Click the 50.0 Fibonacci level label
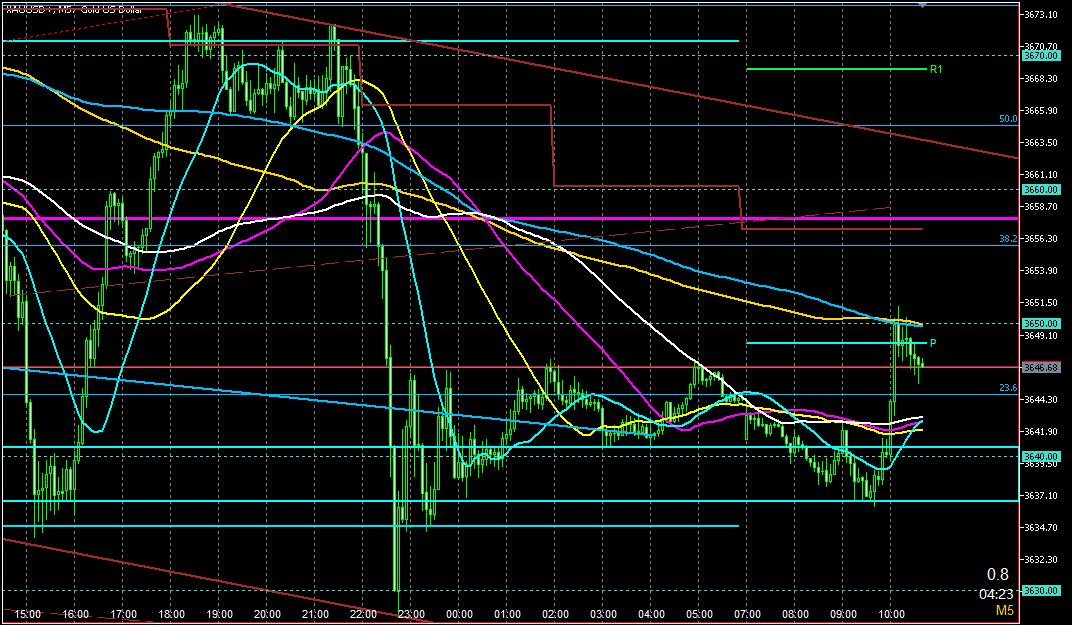The width and height of the screenshot is (1072, 625). tap(1008, 119)
